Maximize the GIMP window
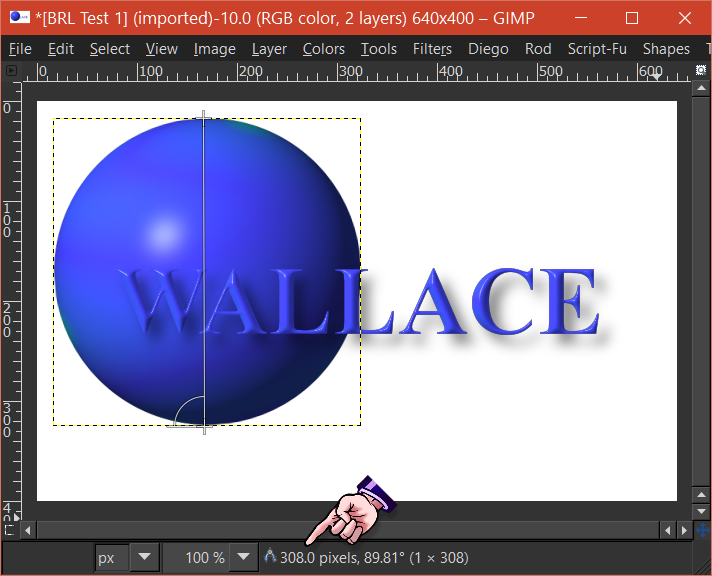 pos(632,18)
